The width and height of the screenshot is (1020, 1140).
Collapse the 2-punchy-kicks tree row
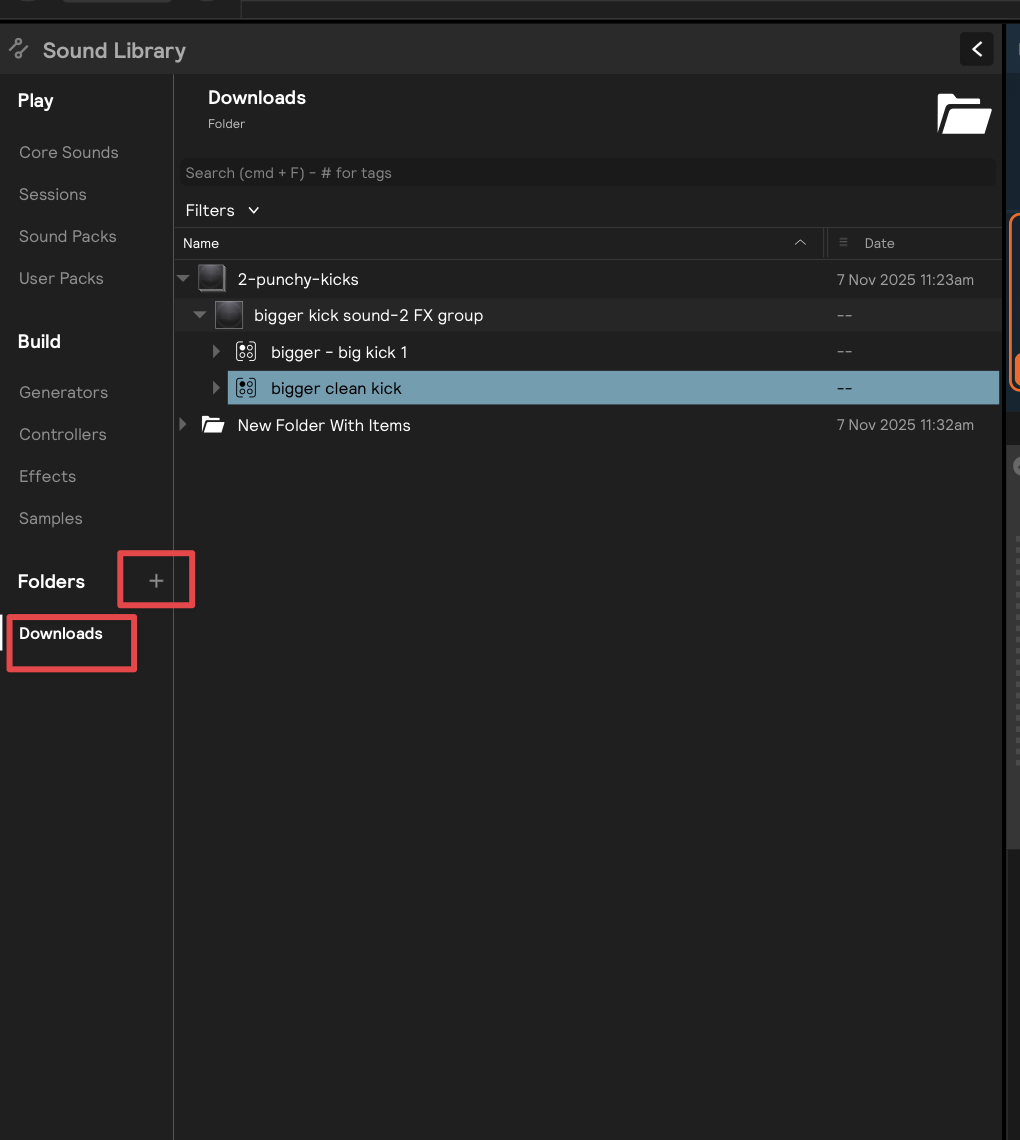coord(183,279)
